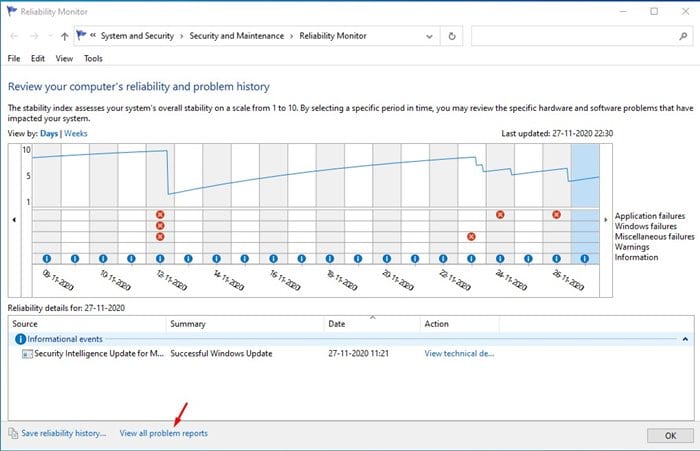
Task: Open the View menu
Action: [x=64, y=58]
